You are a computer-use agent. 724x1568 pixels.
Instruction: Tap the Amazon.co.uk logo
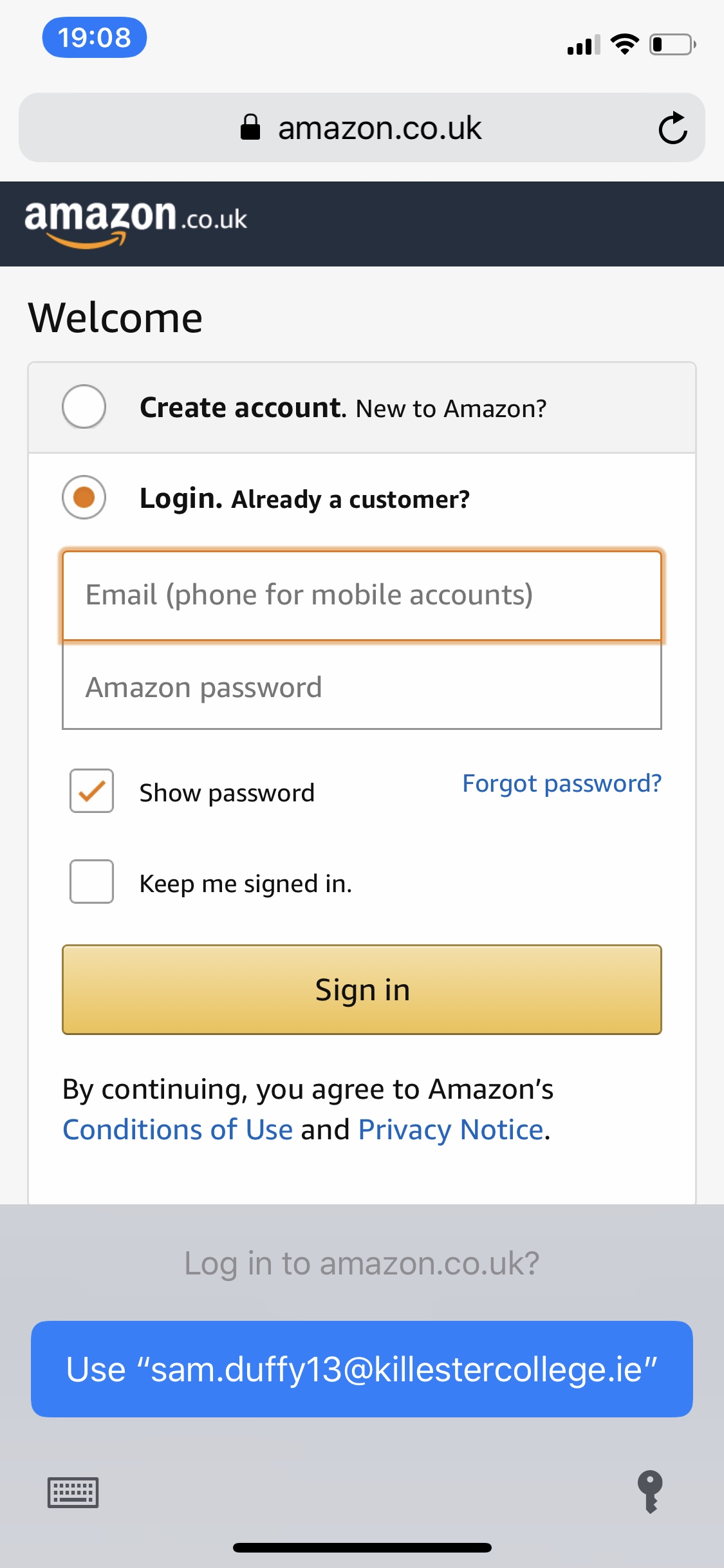click(136, 223)
